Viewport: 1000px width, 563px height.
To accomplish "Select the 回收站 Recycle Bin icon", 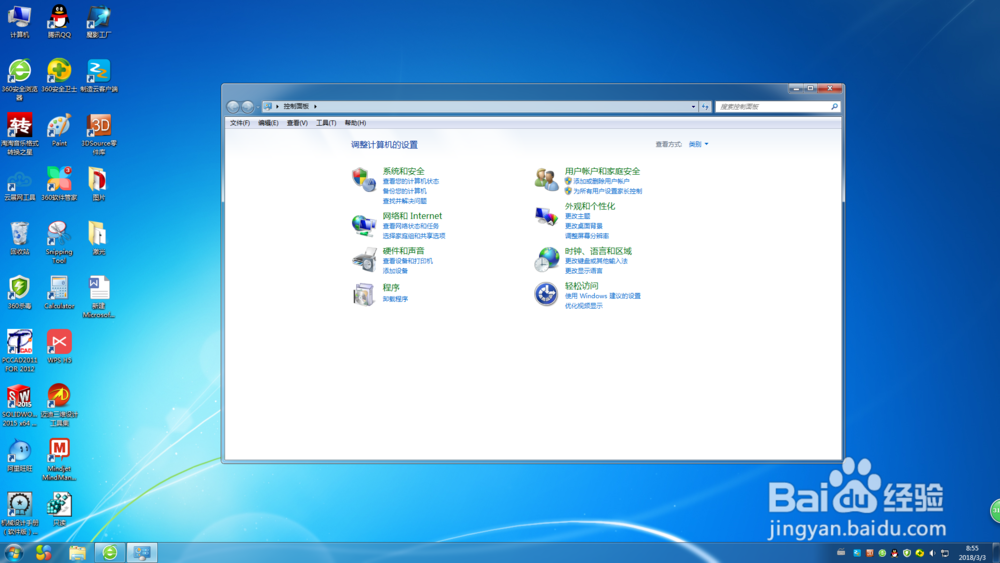I will point(20,238).
